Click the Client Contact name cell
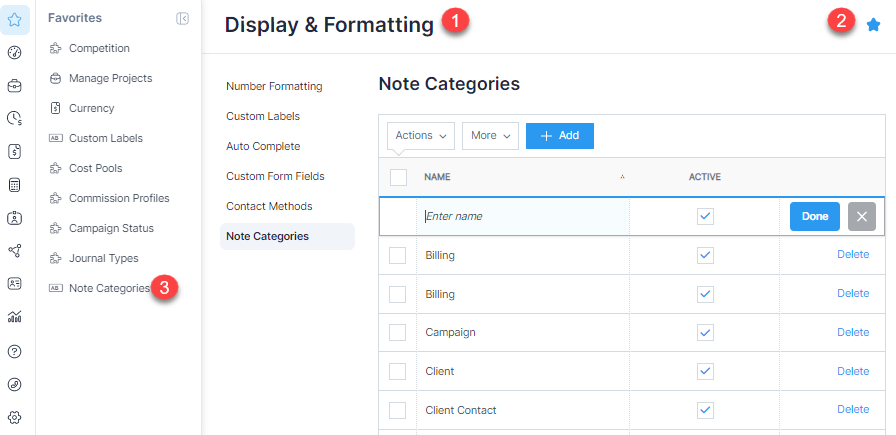Viewport: 896px width, 435px height. [523, 410]
